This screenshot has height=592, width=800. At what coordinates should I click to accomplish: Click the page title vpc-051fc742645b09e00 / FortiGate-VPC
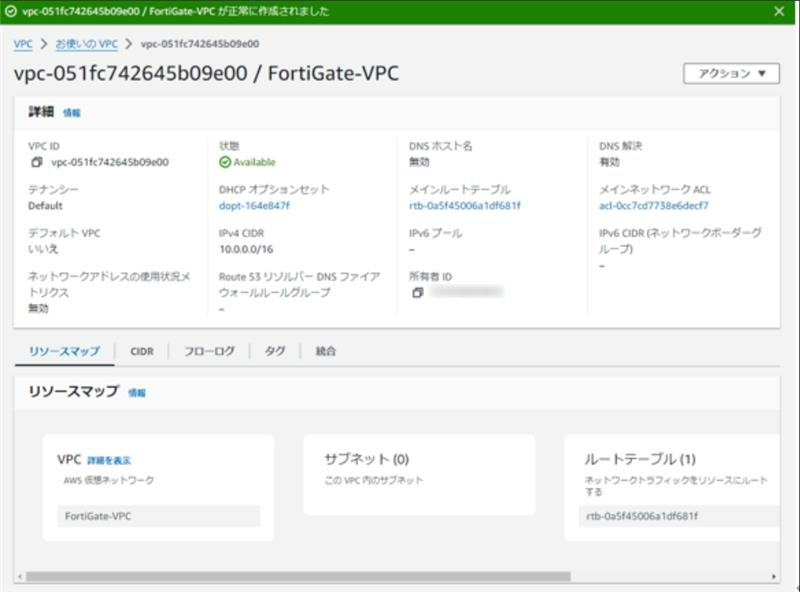tap(206, 73)
